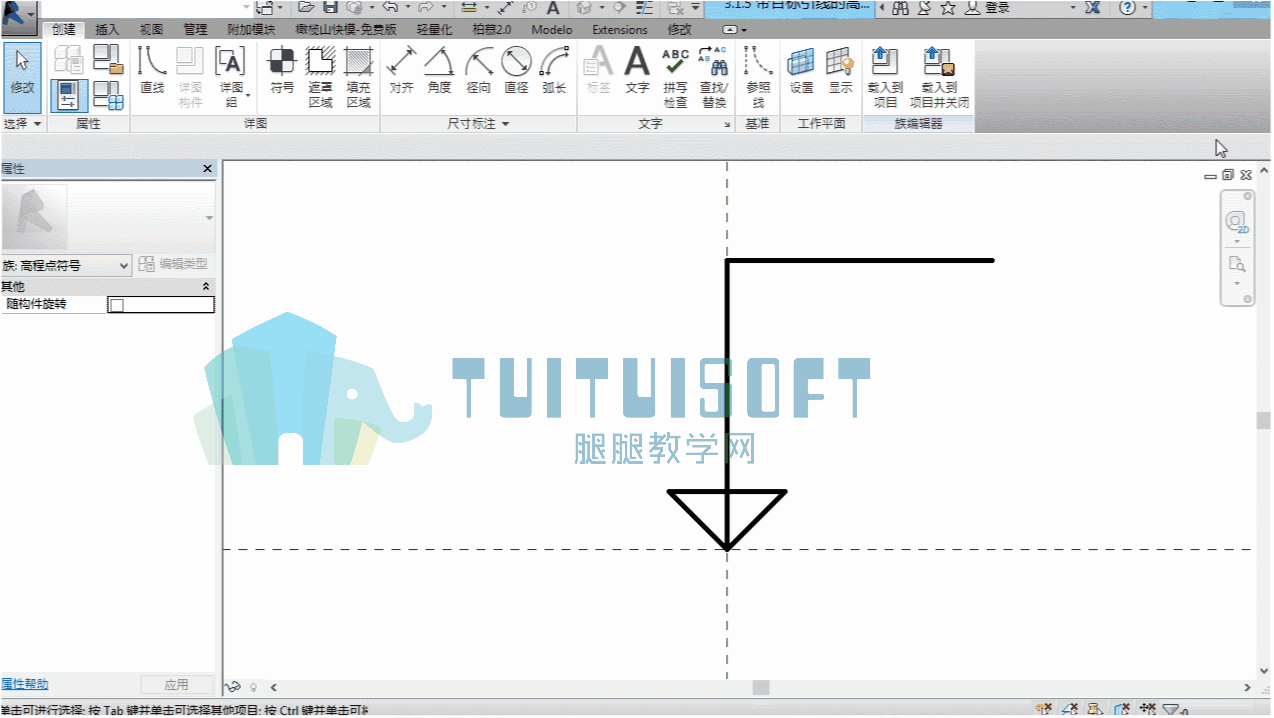This screenshot has width=1274, height=718.
Task: Pick the 对齐 aligned dimension tool
Action: [402, 71]
